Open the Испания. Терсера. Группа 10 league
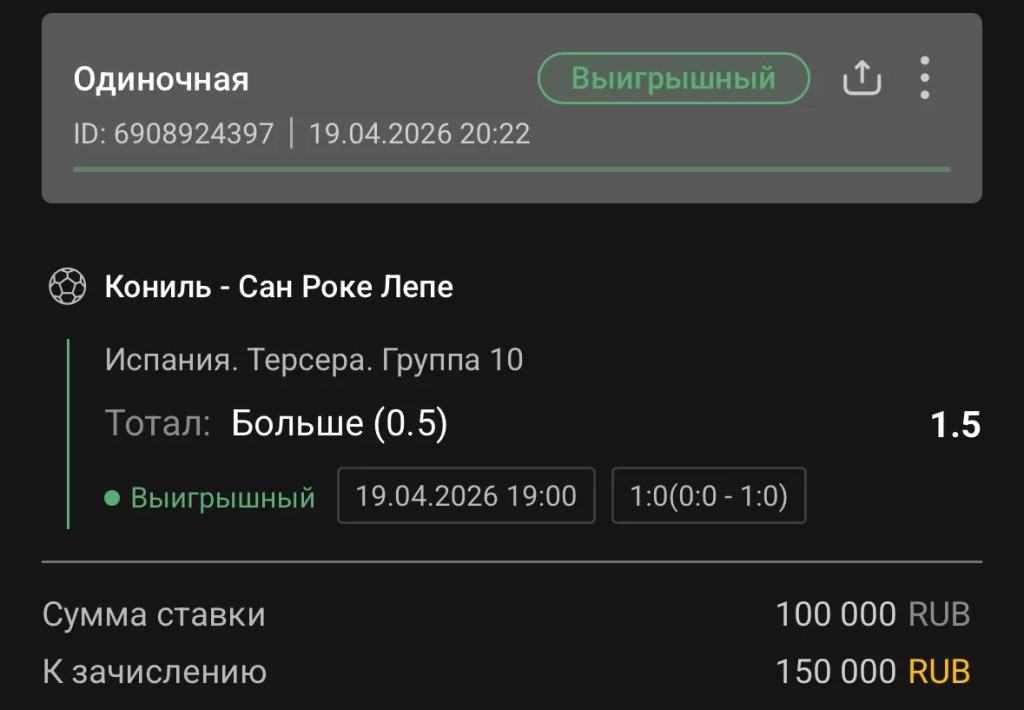 pyautogui.click(x=314, y=360)
